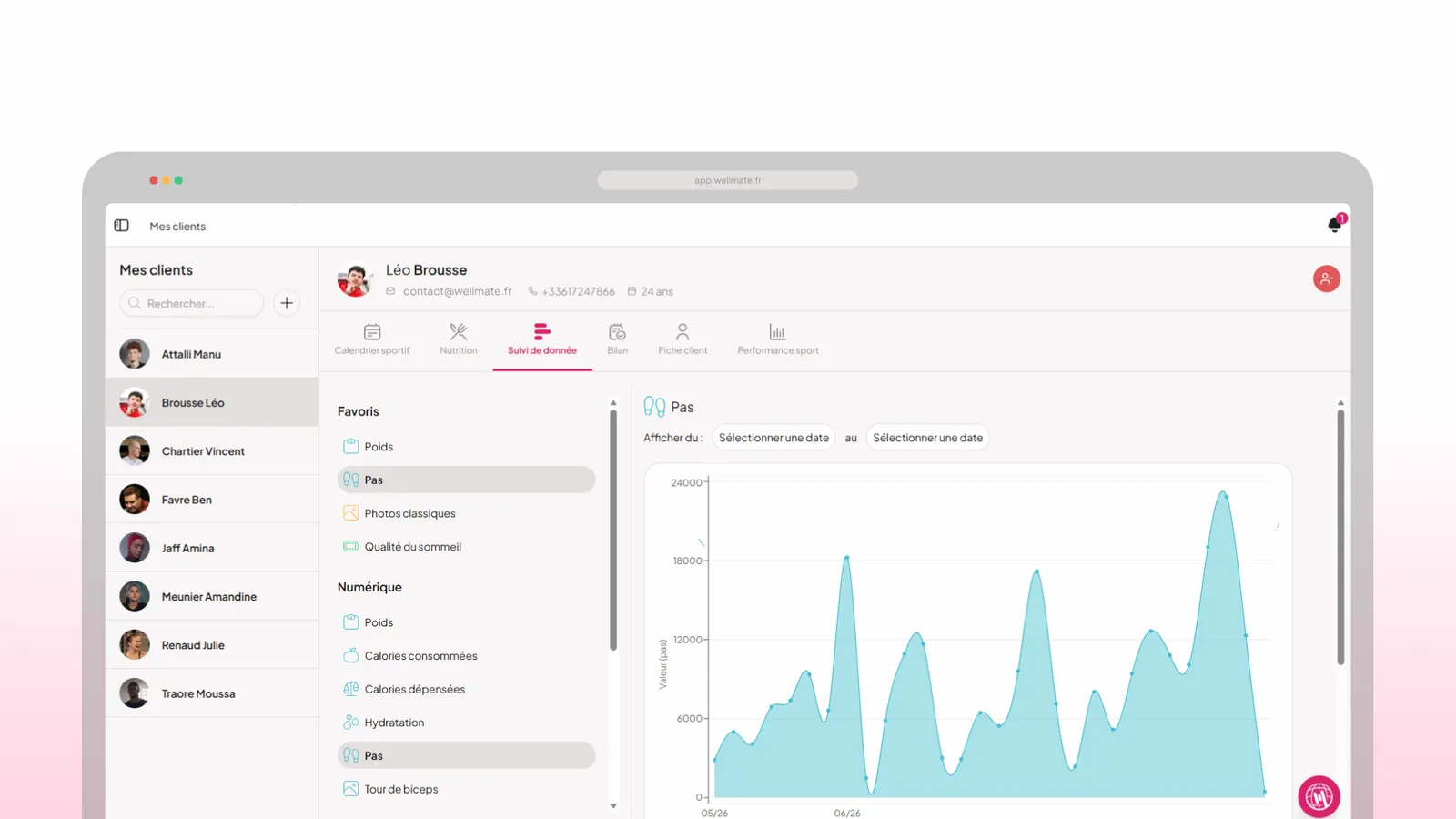Click the Favoris section heading
Viewport: 1456px width, 819px height.
[x=358, y=411]
